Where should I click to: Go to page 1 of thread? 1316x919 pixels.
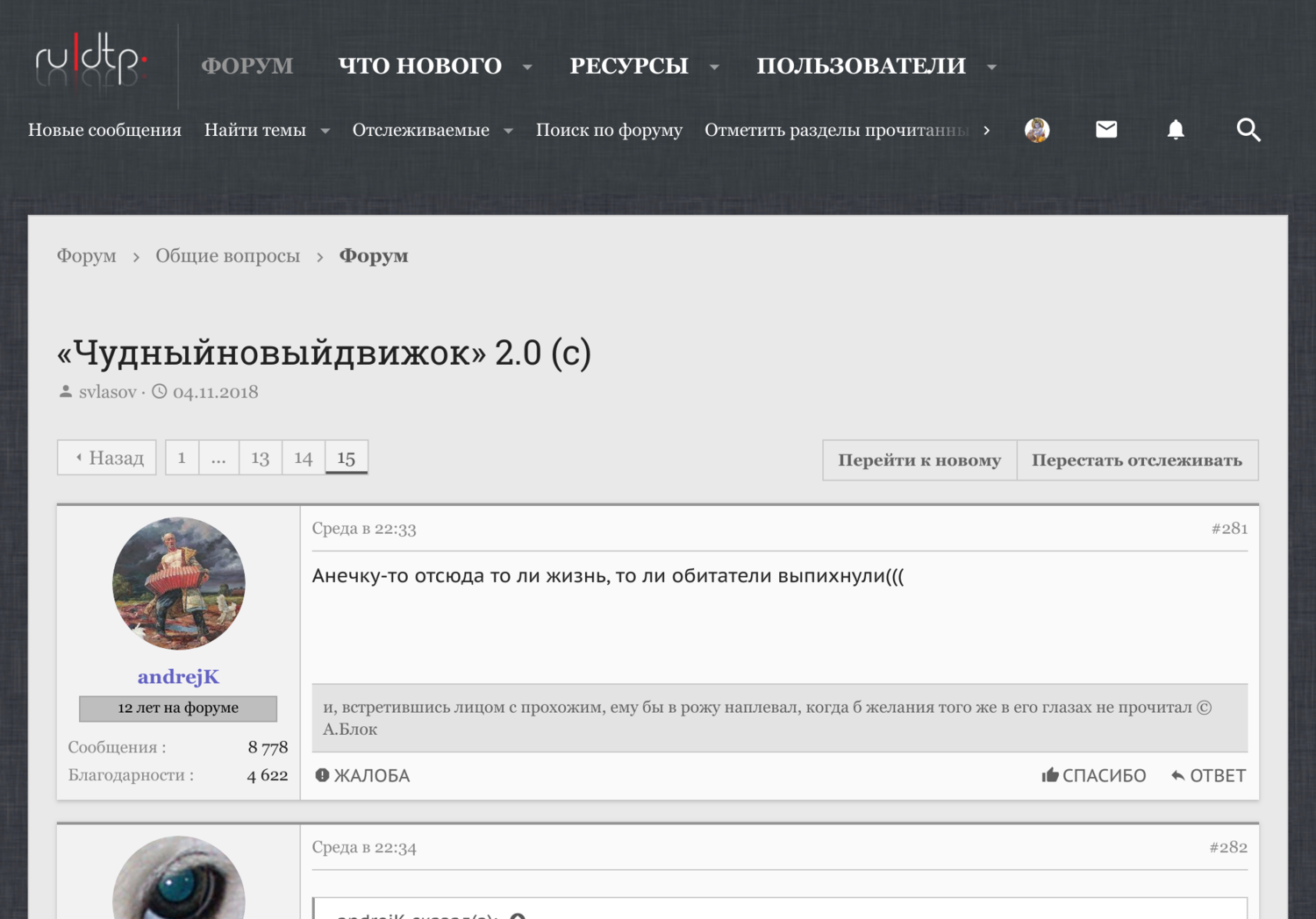click(x=182, y=458)
